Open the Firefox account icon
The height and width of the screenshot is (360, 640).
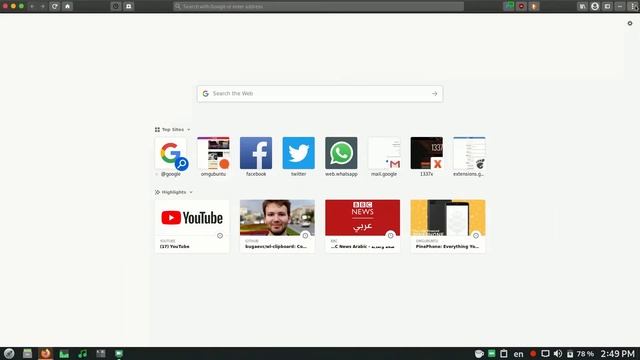(x=595, y=6)
